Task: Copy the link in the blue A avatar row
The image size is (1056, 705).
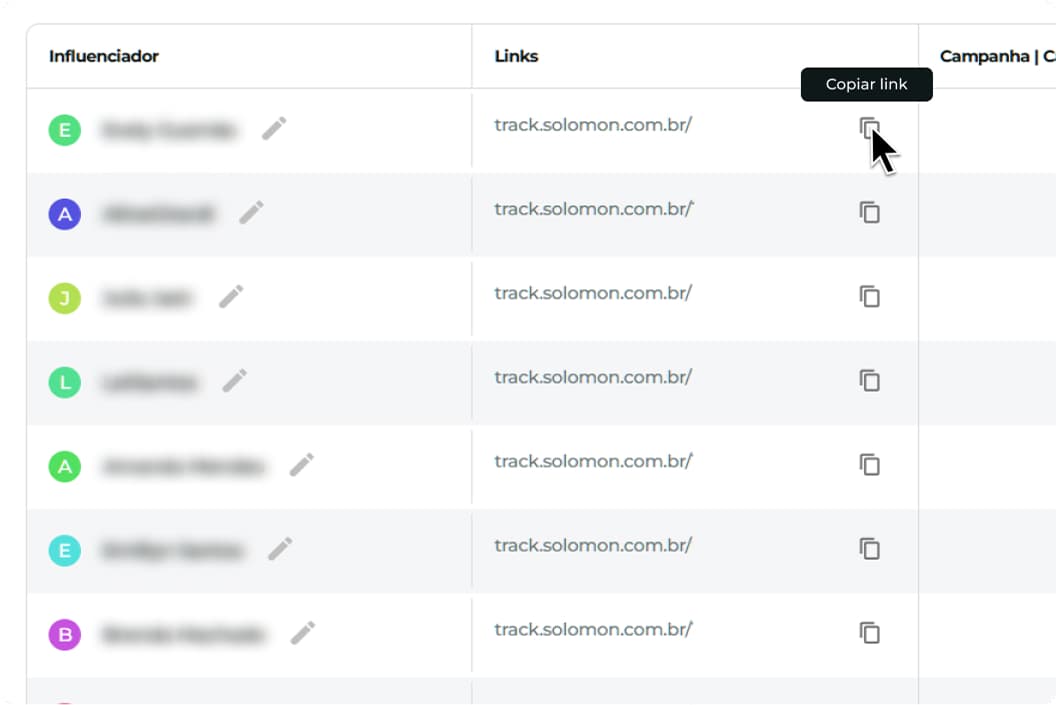Action: click(870, 212)
